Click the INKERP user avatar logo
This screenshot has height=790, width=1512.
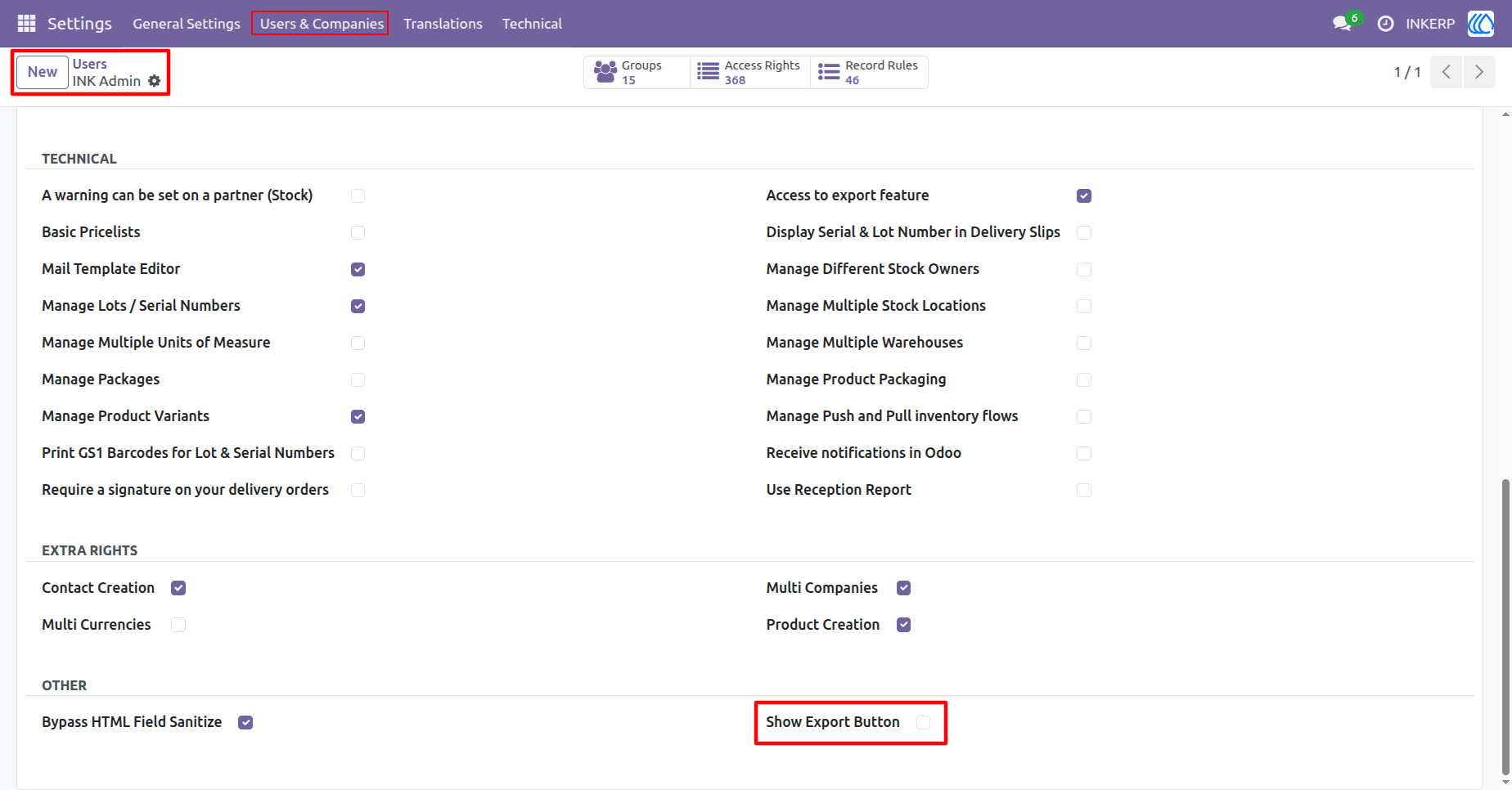[x=1481, y=24]
